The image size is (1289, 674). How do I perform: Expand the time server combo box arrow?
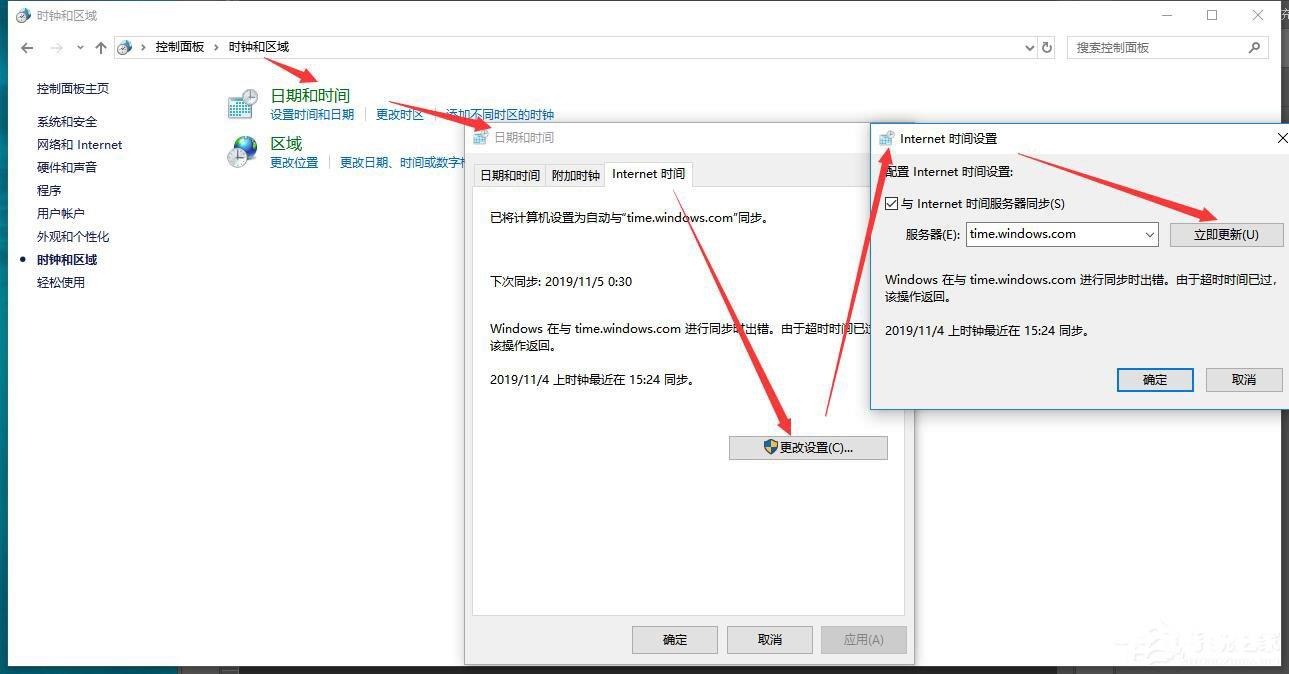pos(1149,235)
